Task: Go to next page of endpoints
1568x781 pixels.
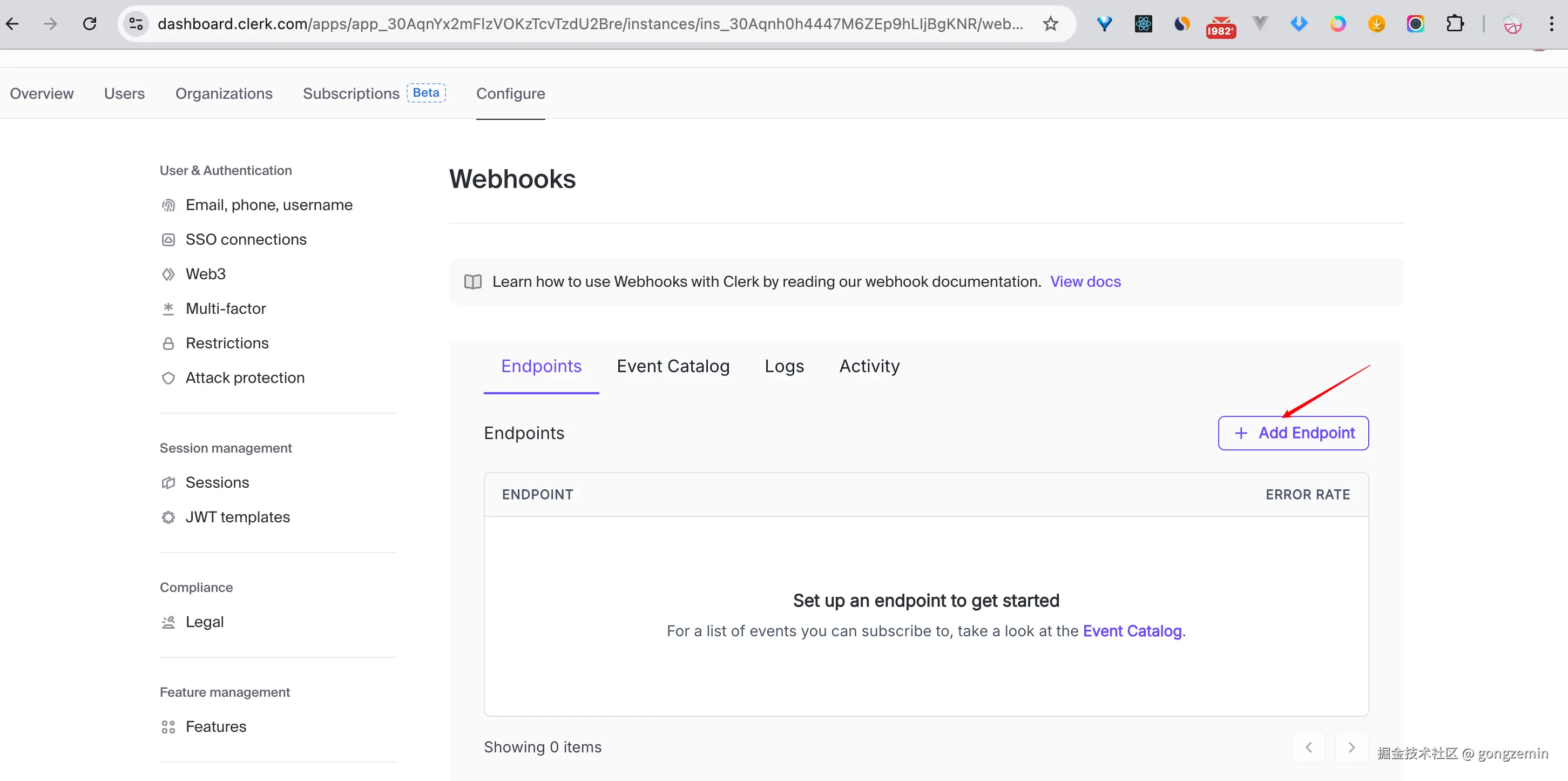Action: (x=1351, y=747)
